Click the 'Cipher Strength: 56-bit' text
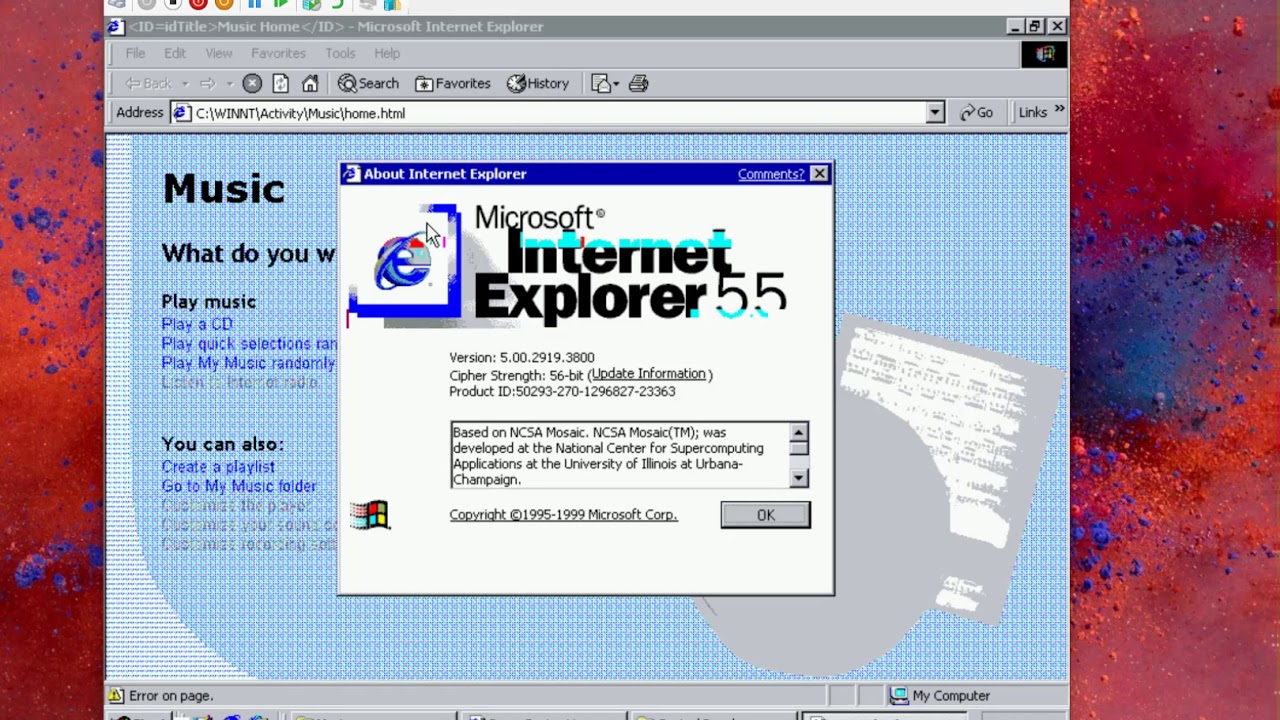1280x720 pixels. click(x=516, y=375)
